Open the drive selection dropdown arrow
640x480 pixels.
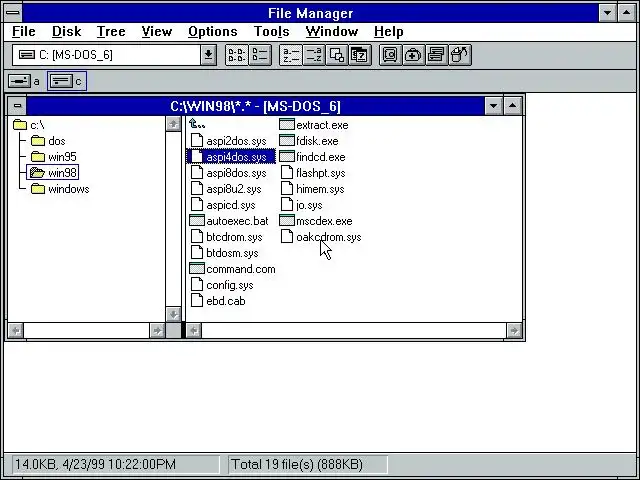pos(208,55)
